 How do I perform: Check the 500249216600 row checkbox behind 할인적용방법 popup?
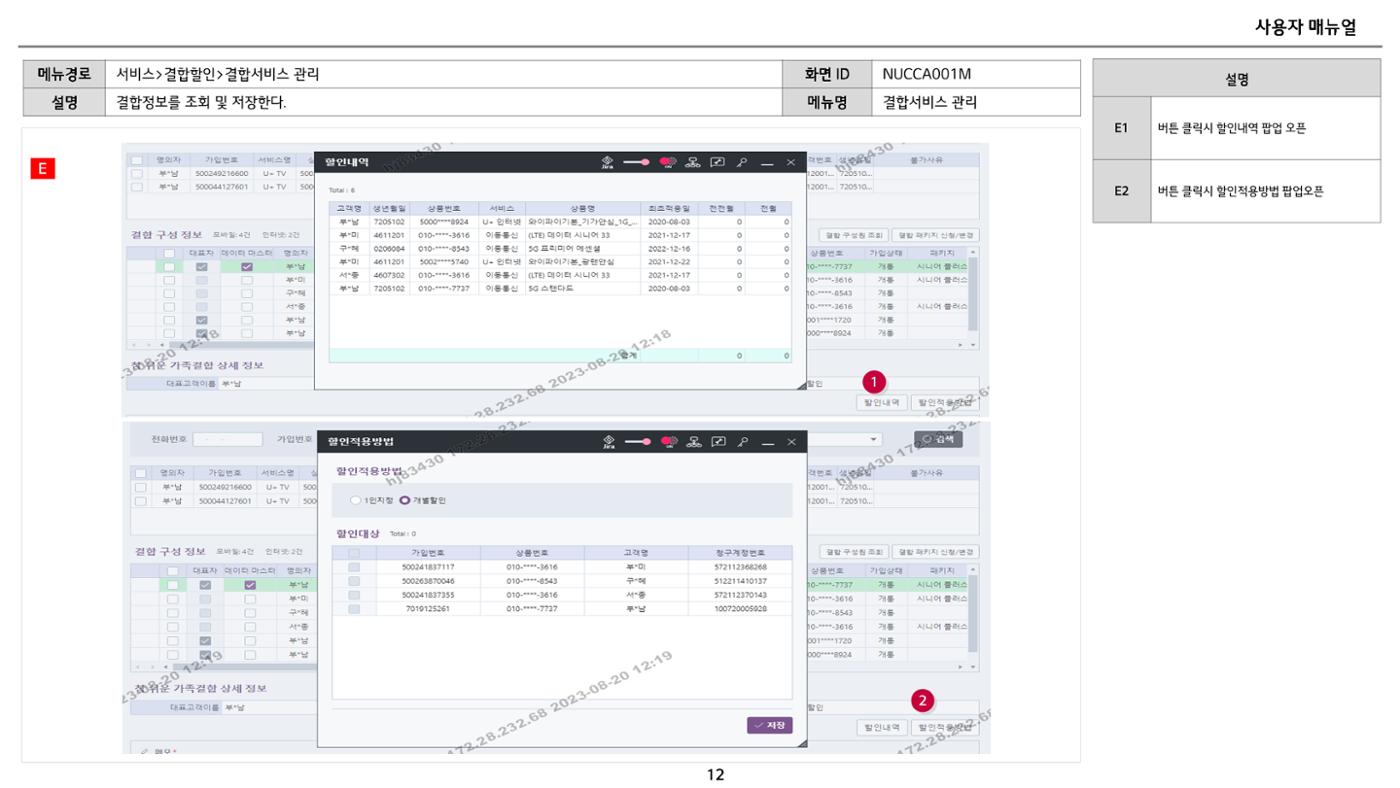point(140,487)
